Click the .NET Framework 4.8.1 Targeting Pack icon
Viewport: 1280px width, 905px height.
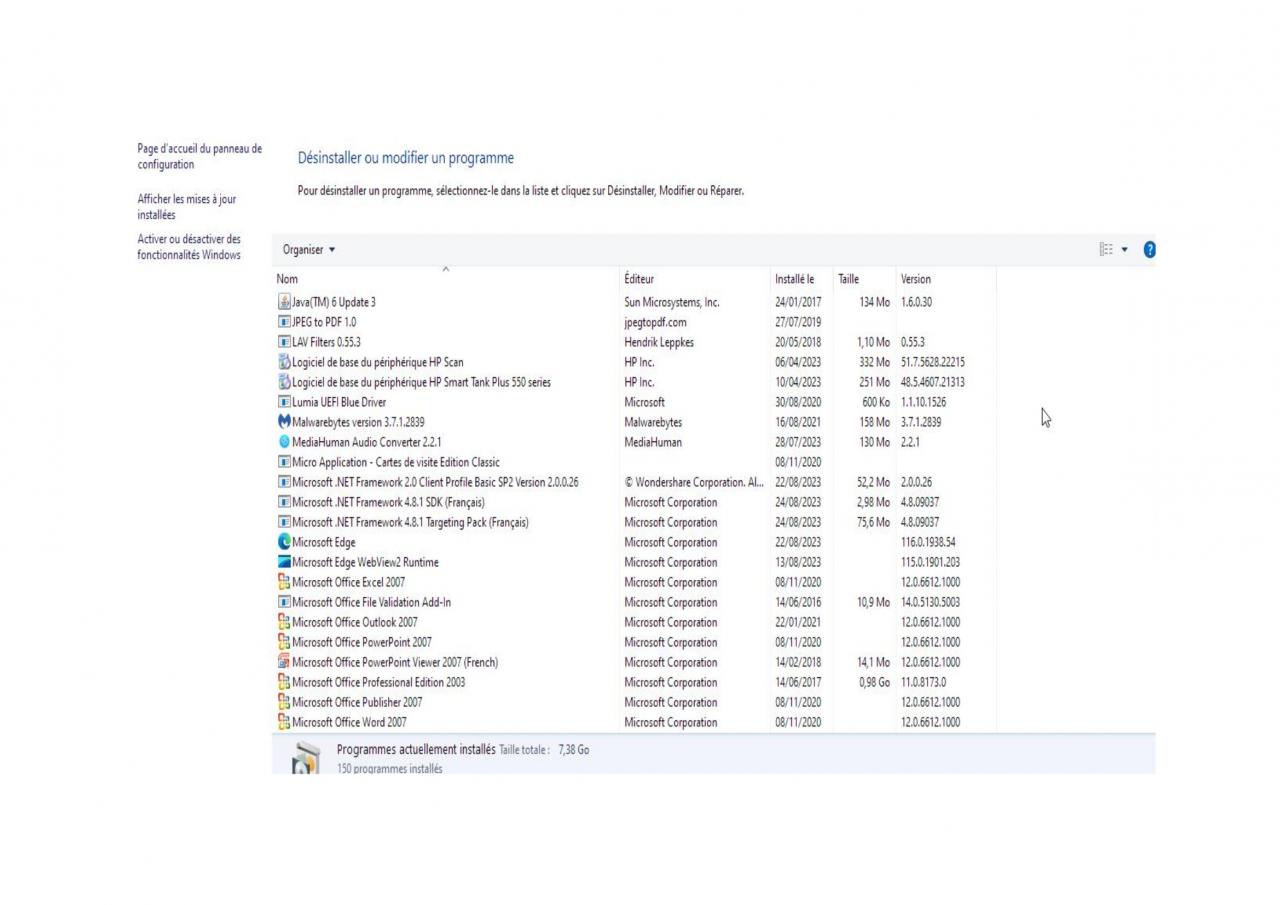point(284,522)
